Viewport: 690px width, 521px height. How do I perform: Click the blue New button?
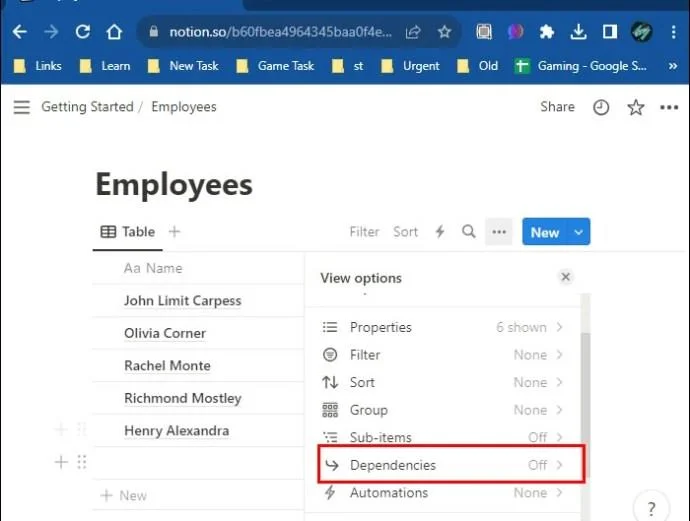545,232
